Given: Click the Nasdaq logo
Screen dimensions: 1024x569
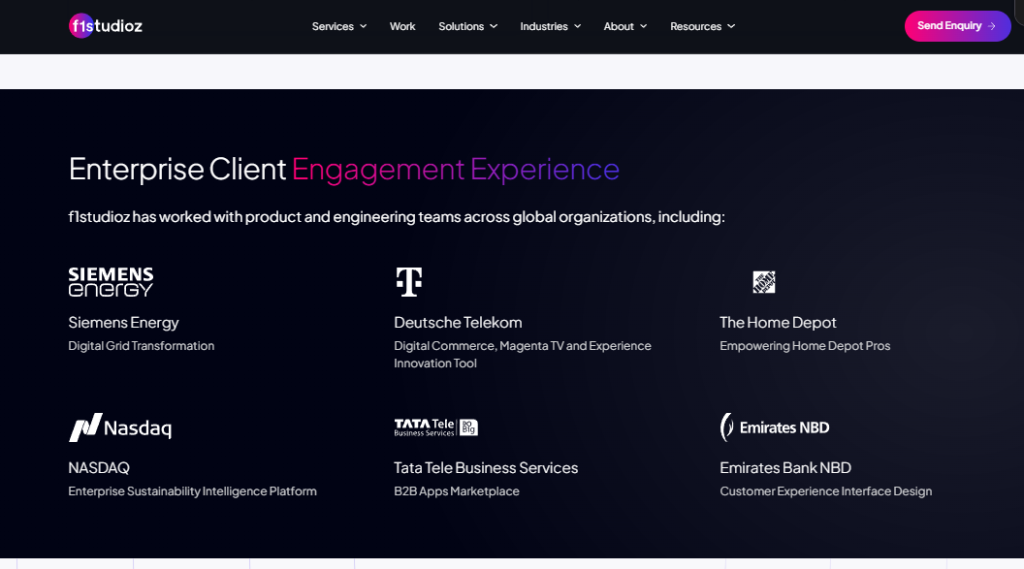Looking at the screenshot, I should [120, 427].
